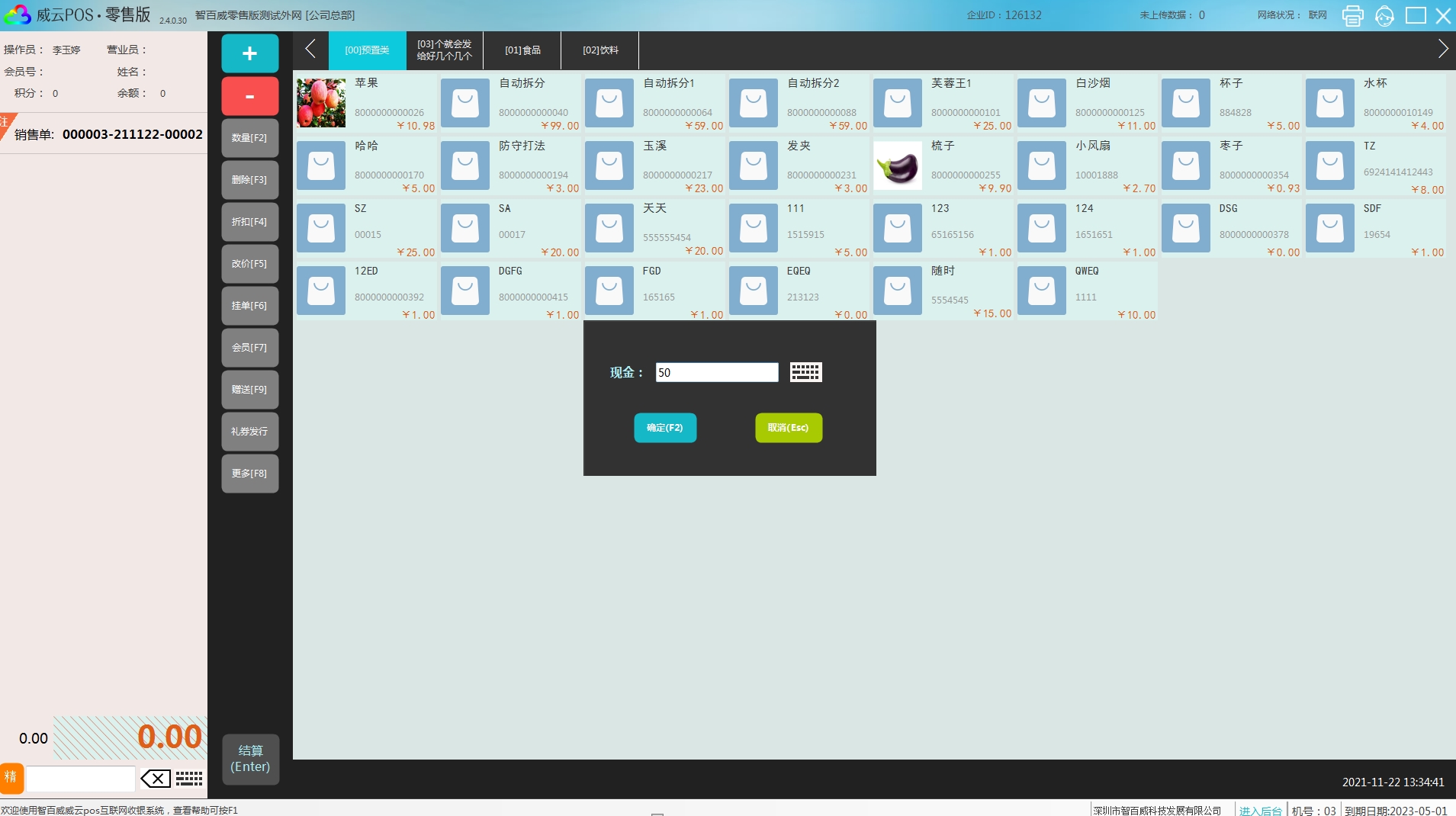Select the eggplant 梳子 product image

898,165
